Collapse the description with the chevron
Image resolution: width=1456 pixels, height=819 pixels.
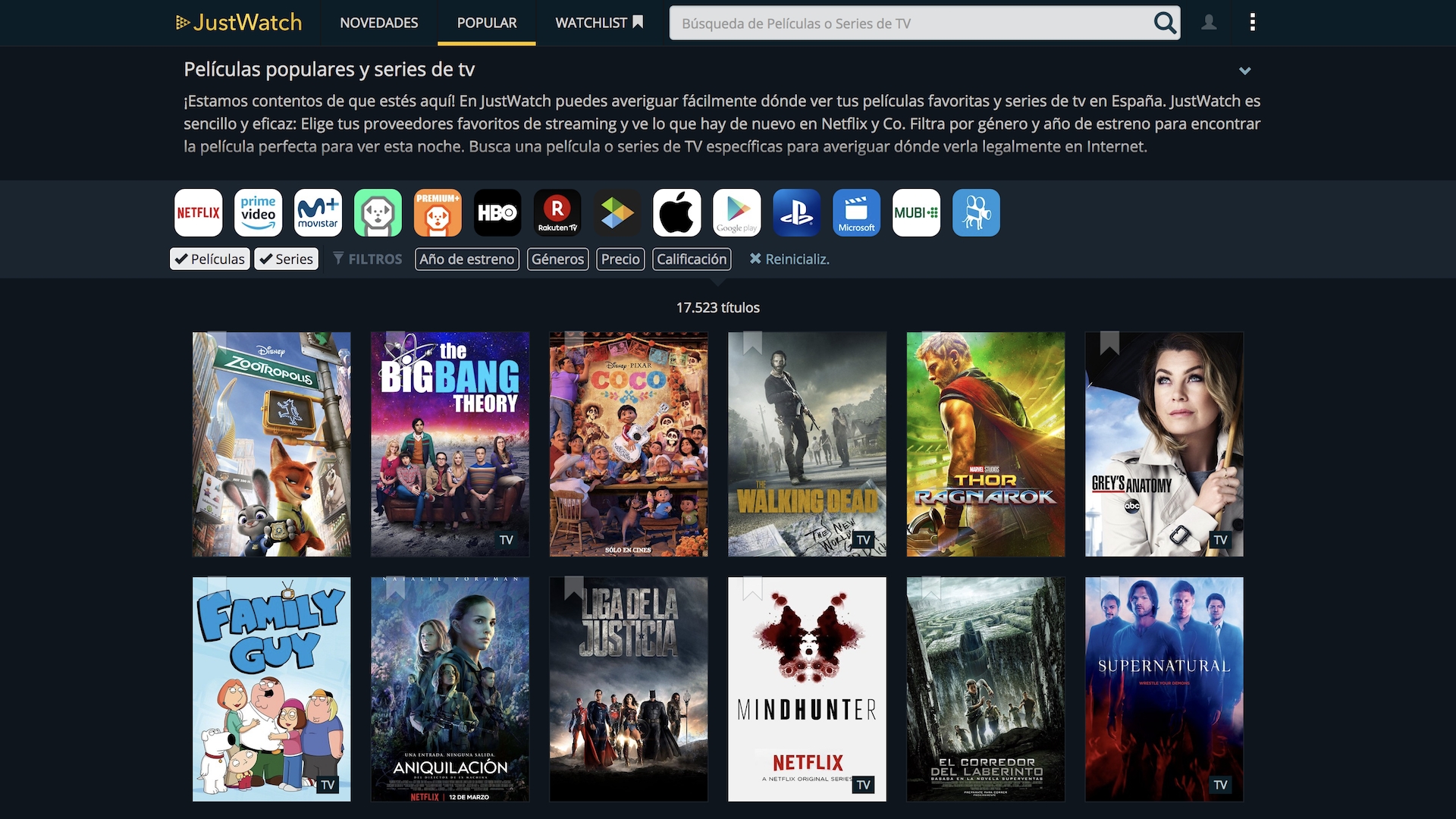1244,71
